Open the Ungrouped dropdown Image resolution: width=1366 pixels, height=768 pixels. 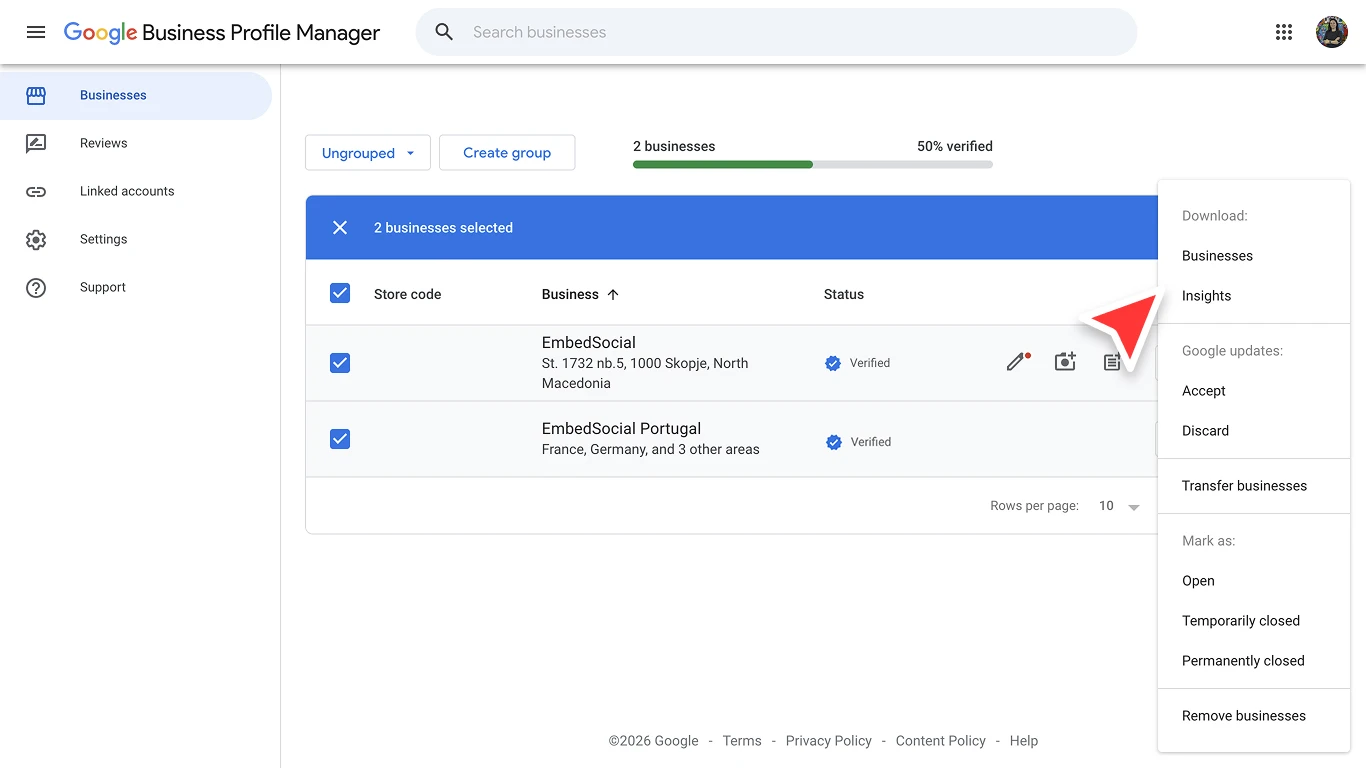point(368,153)
